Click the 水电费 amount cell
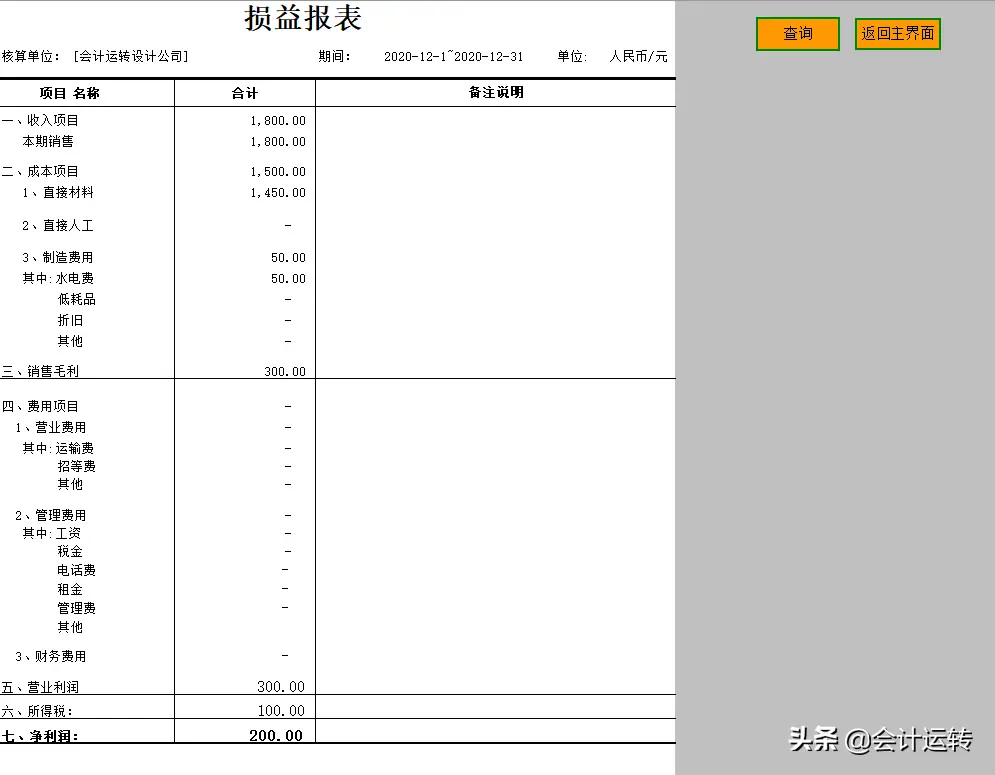 [x=288, y=279]
